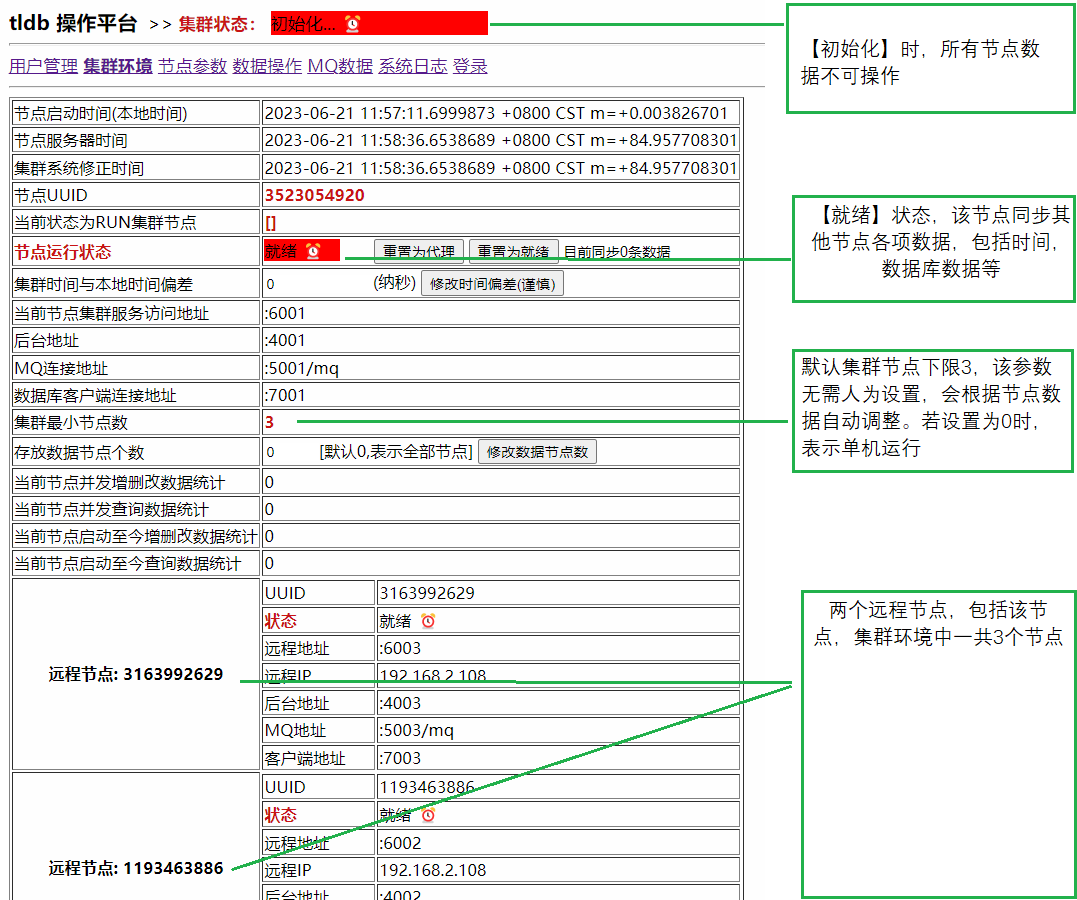The height and width of the screenshot is (900, 1077).
Task: Click status clock icon for remote node 3163992629
Action: click(x=428, y=621)
